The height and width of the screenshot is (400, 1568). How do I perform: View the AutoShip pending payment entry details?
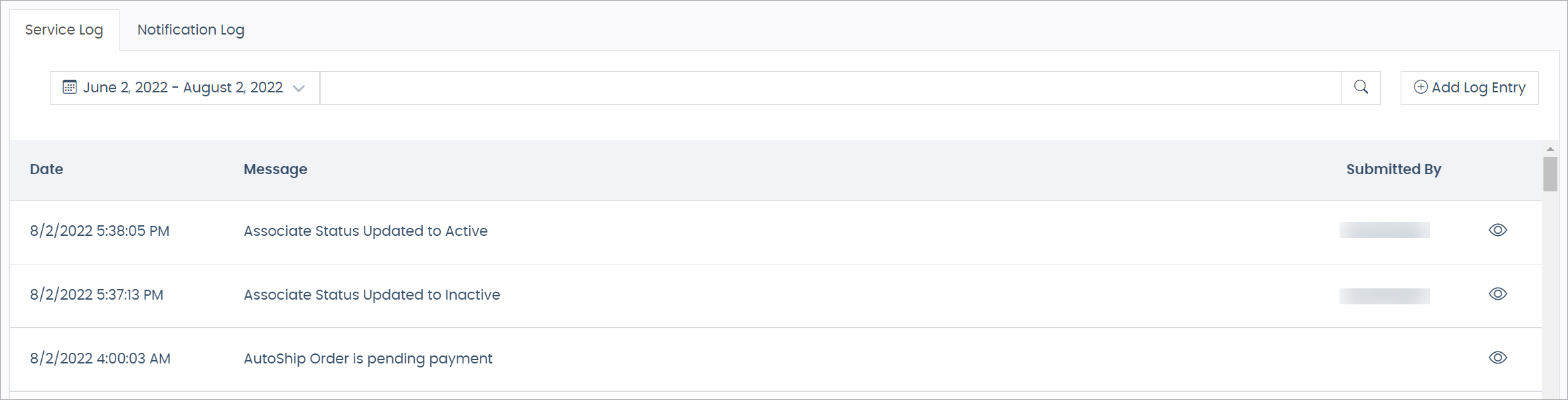coord(1498,357)
